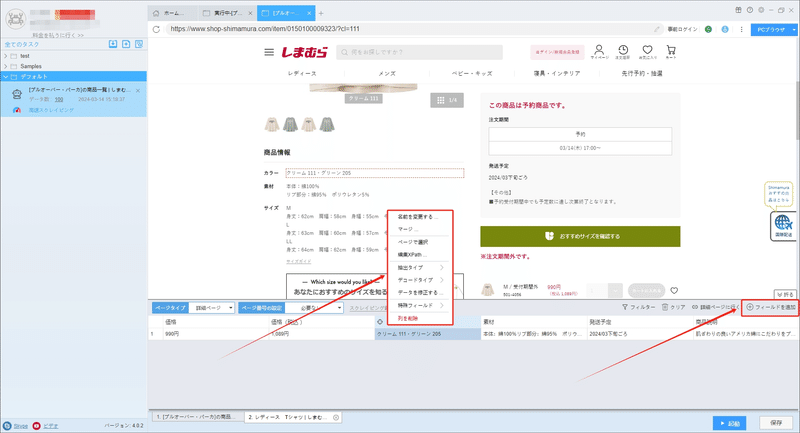Click the heart icon beside the M size row
Viewport: 800px width, 433px height.
click(x=674, y=291)
